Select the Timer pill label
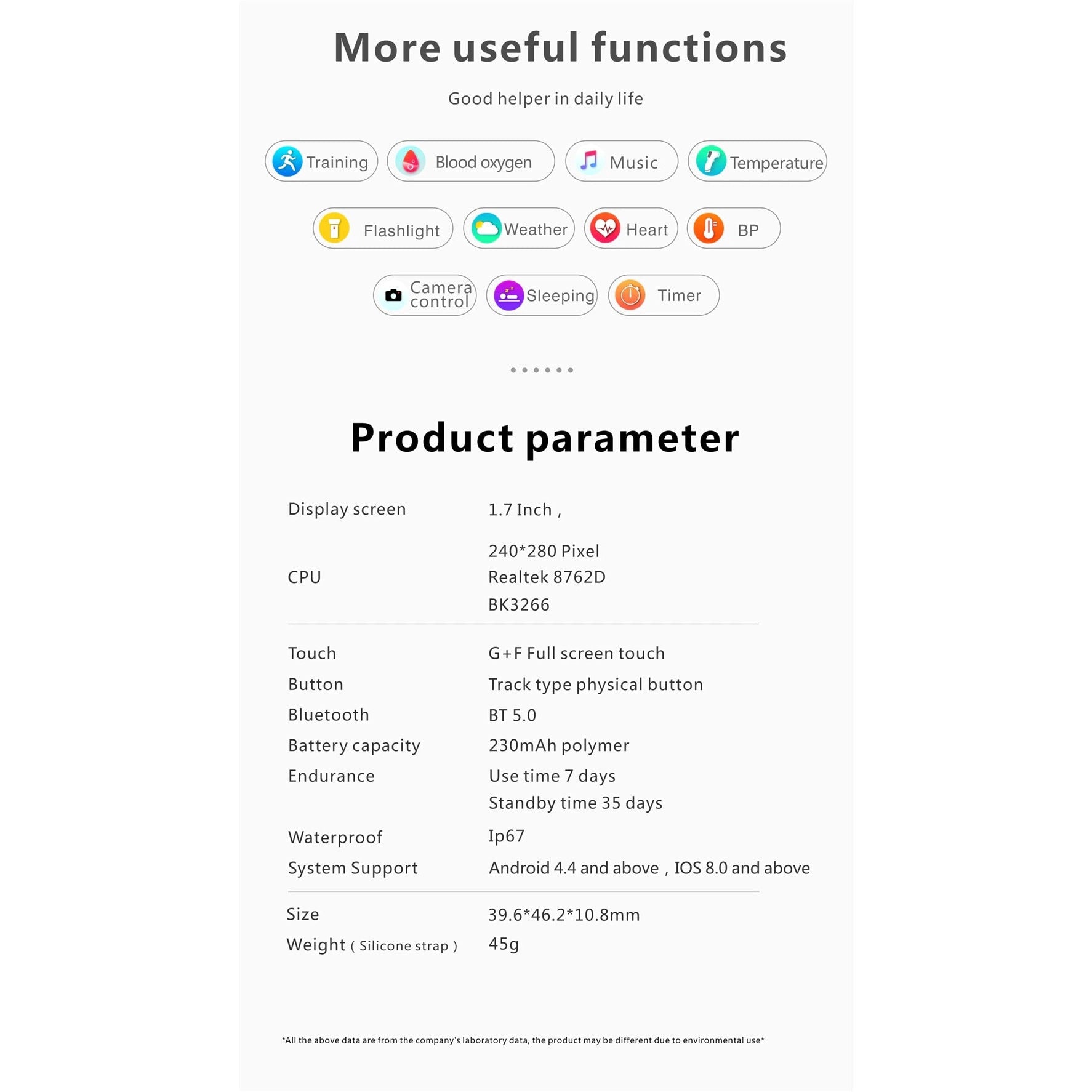1092x1092 pixels. [x=679, y=295]
